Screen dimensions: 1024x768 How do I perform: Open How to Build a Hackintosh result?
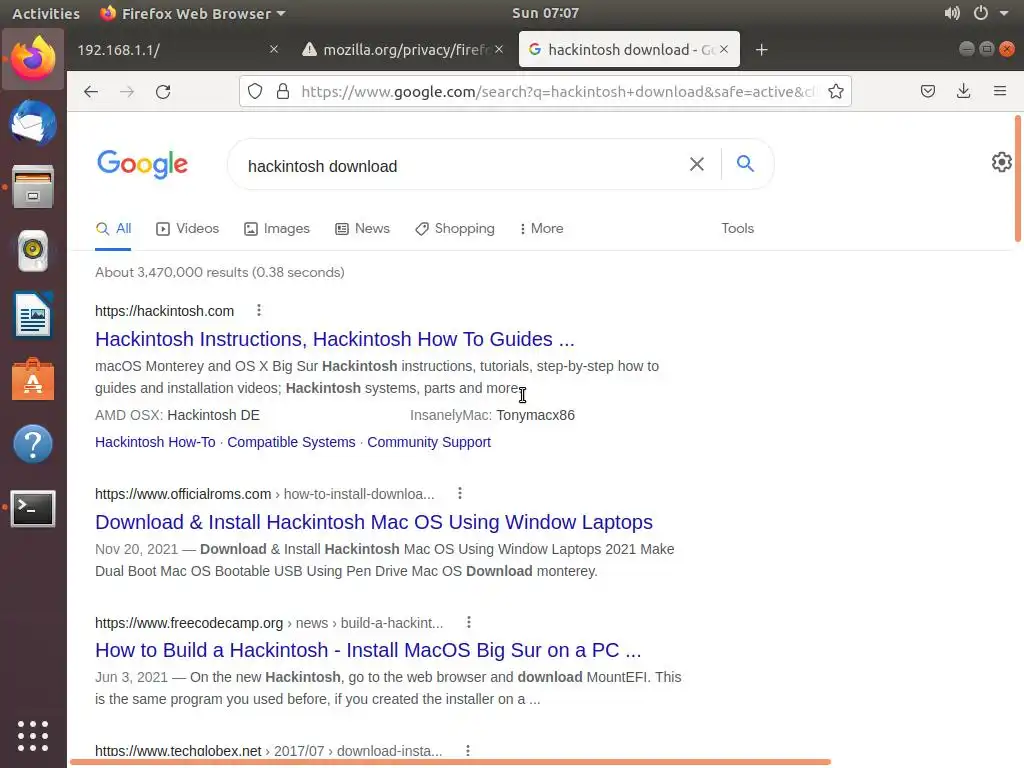[x=368, y=650]
